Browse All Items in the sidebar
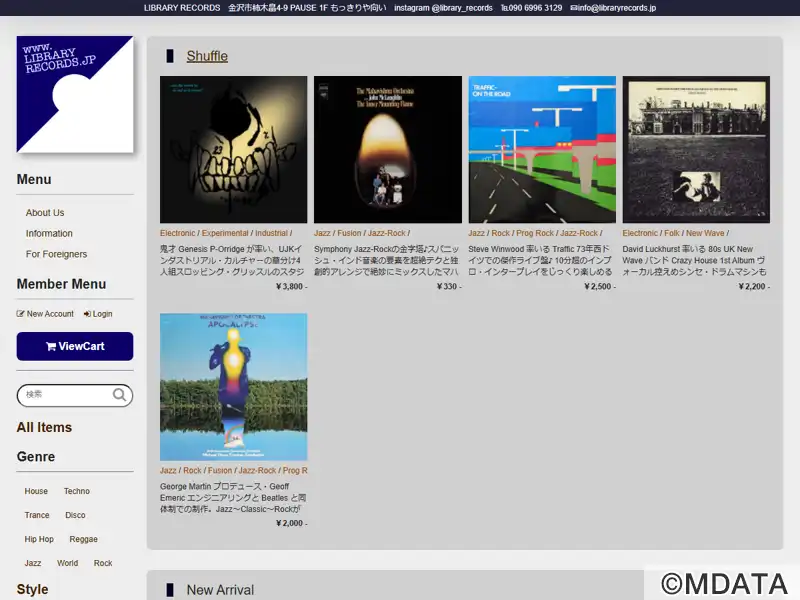 (x=44, y=427)
